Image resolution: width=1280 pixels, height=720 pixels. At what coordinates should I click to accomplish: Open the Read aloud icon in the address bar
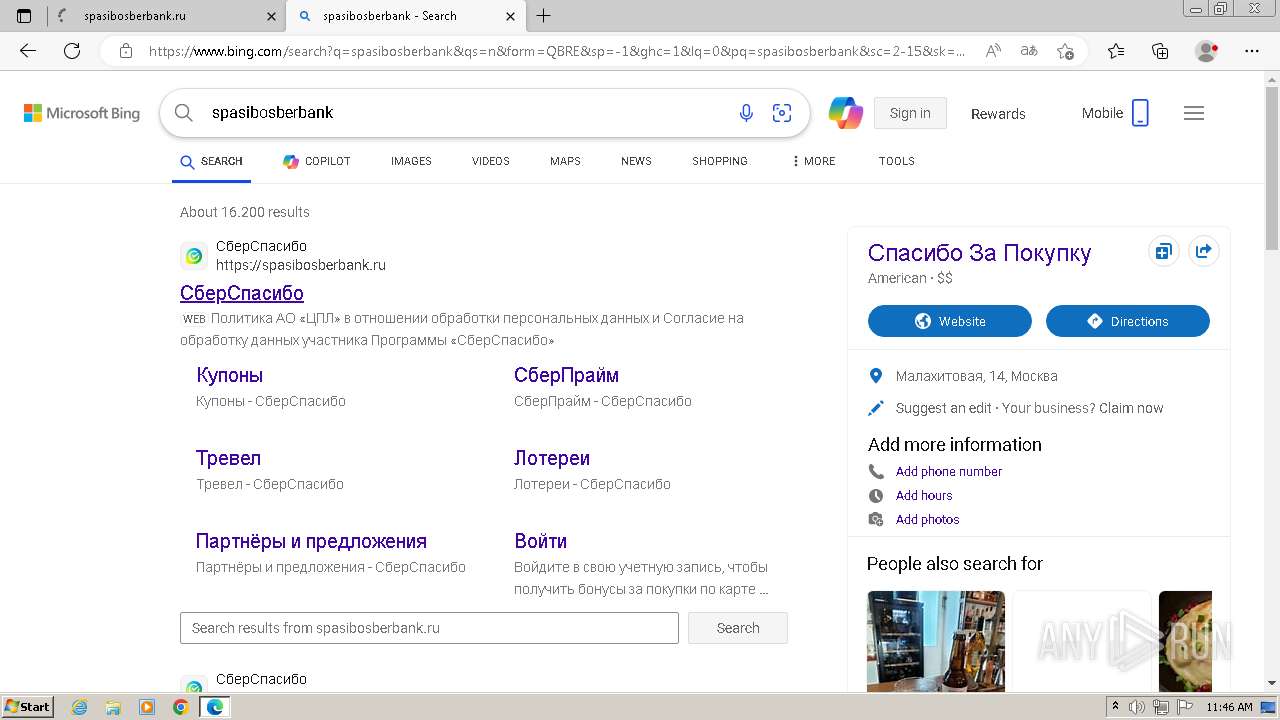tap(993, 51)
